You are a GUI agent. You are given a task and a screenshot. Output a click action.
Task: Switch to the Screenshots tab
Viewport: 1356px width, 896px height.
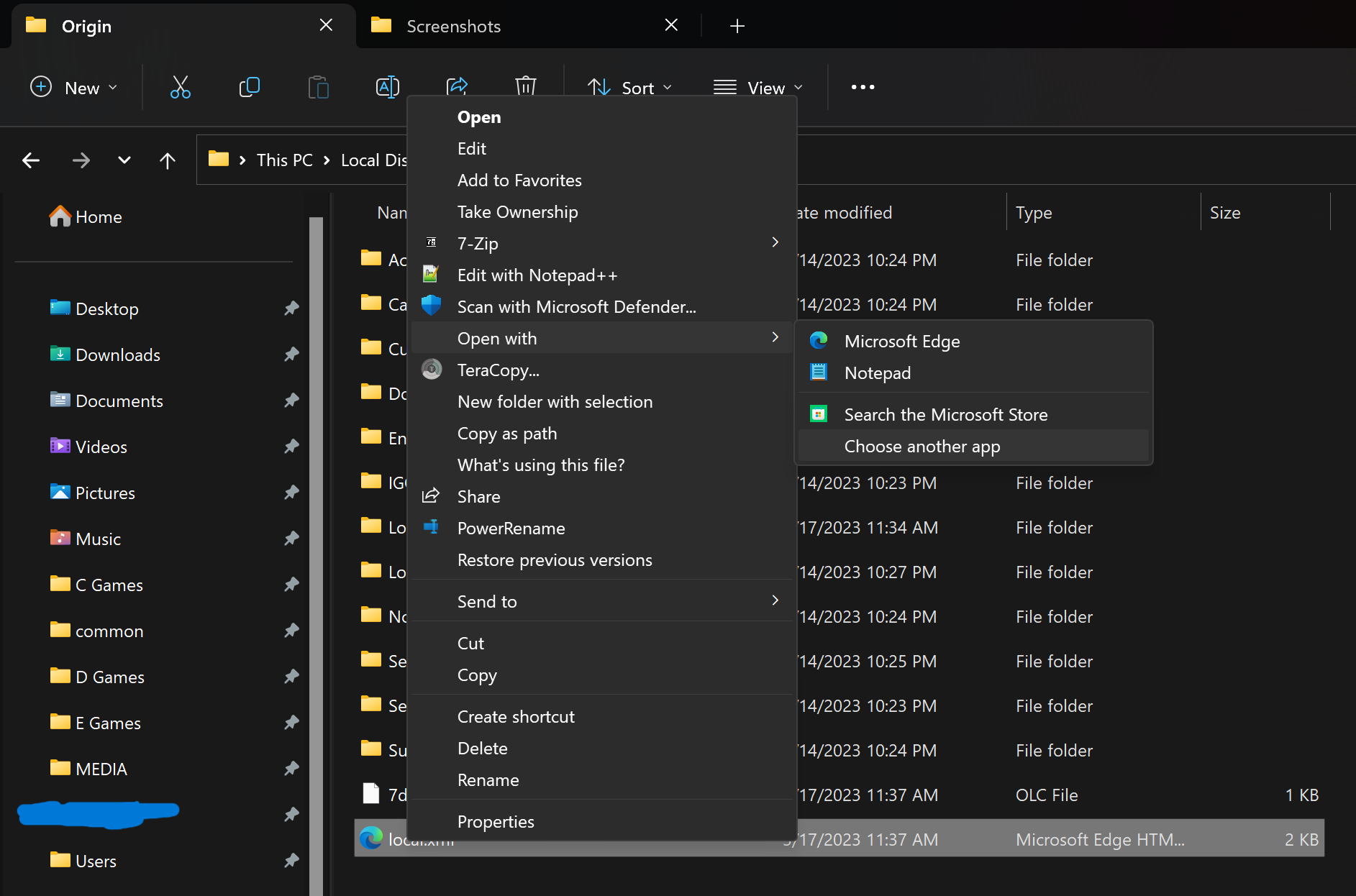[453, 27]
